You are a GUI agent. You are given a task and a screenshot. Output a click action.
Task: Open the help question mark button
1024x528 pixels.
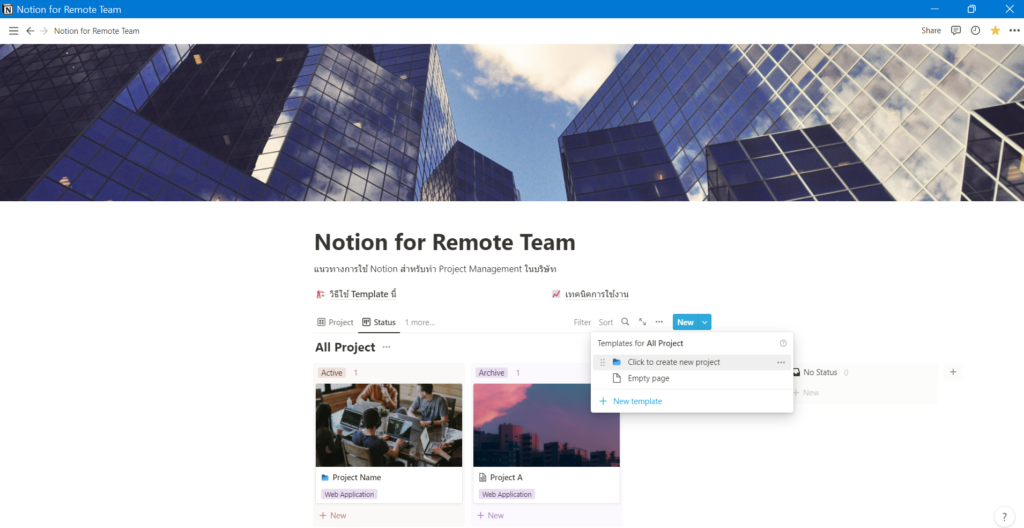(x=1004, y=516)
